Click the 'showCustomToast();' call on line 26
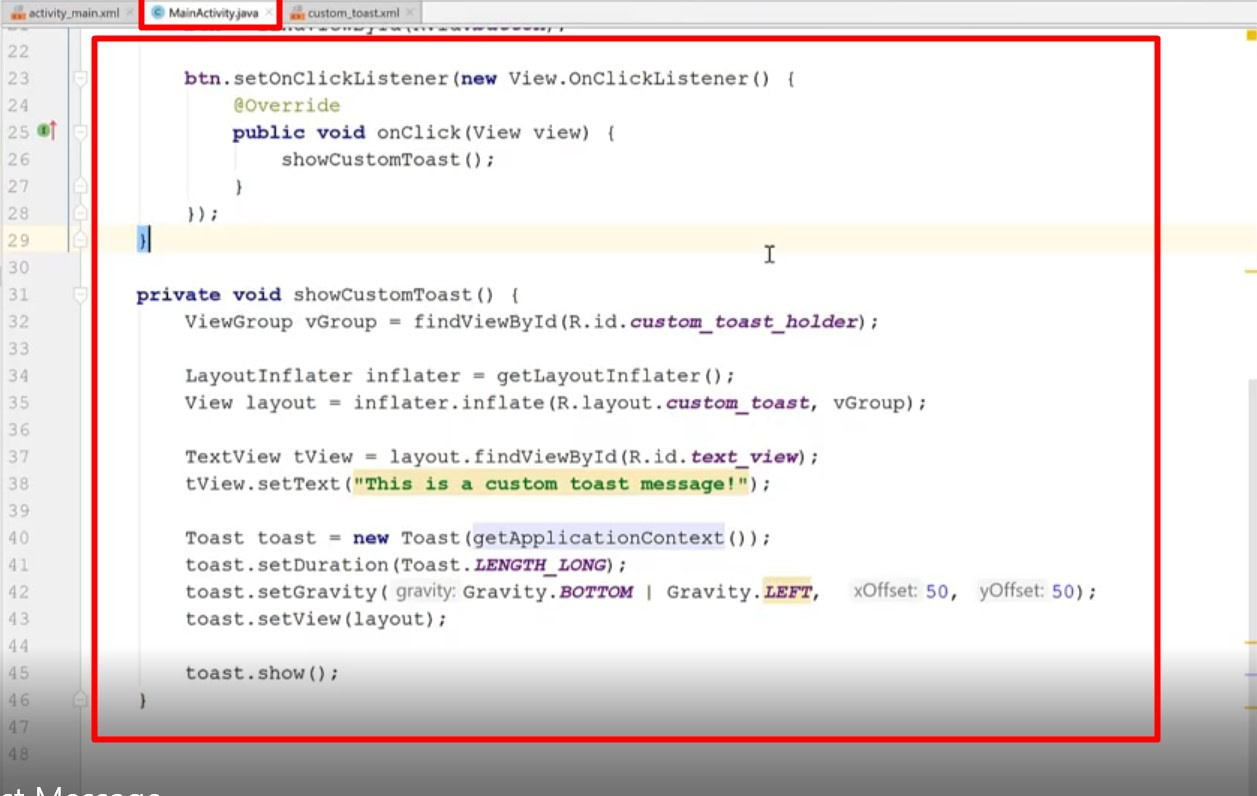1257x796 pixels. 388,159
